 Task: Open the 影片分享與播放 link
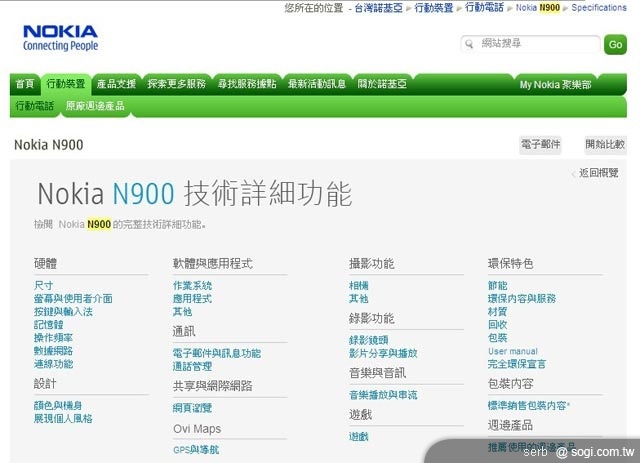[x=383, y=353]
